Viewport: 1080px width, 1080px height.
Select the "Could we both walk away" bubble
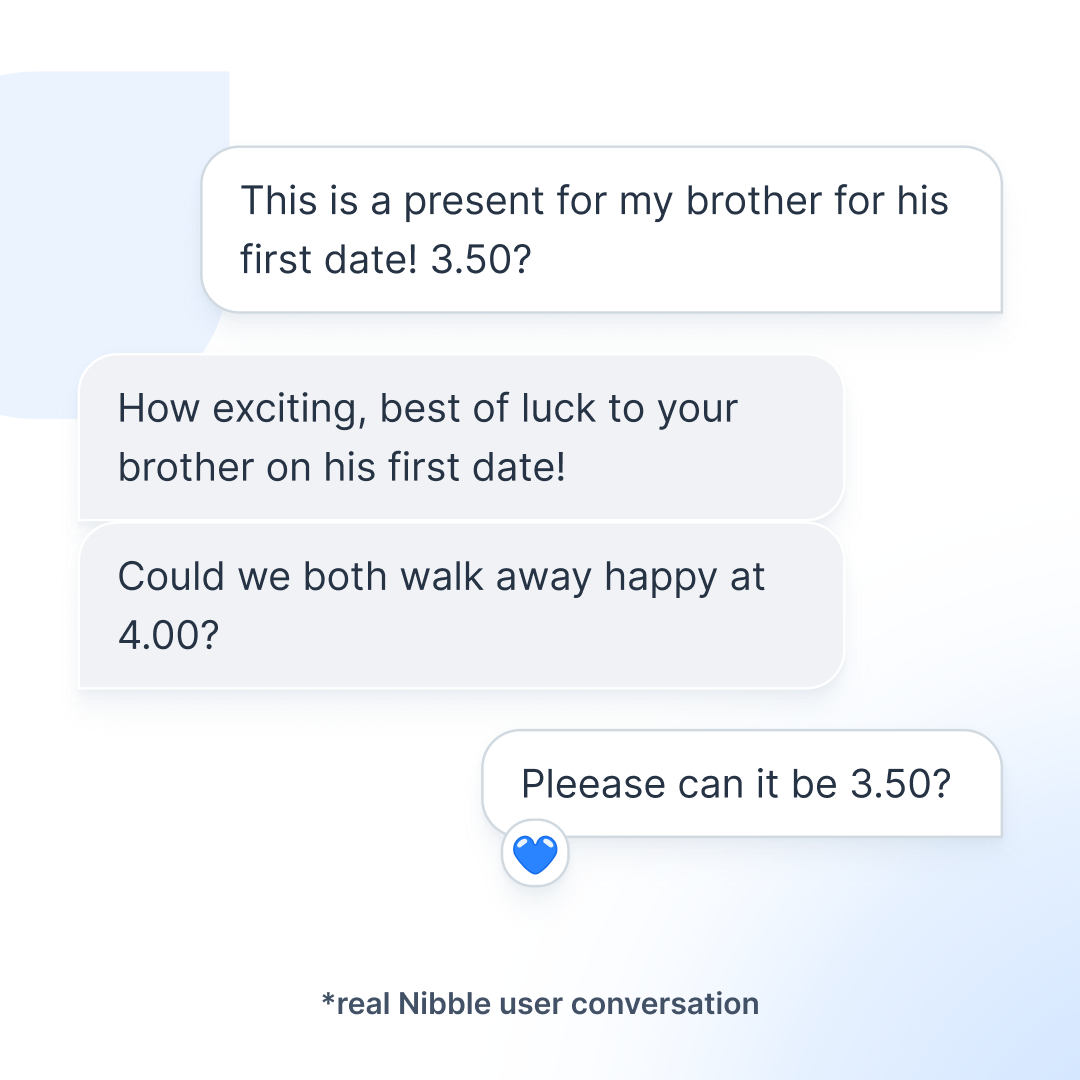pos(460,606)
